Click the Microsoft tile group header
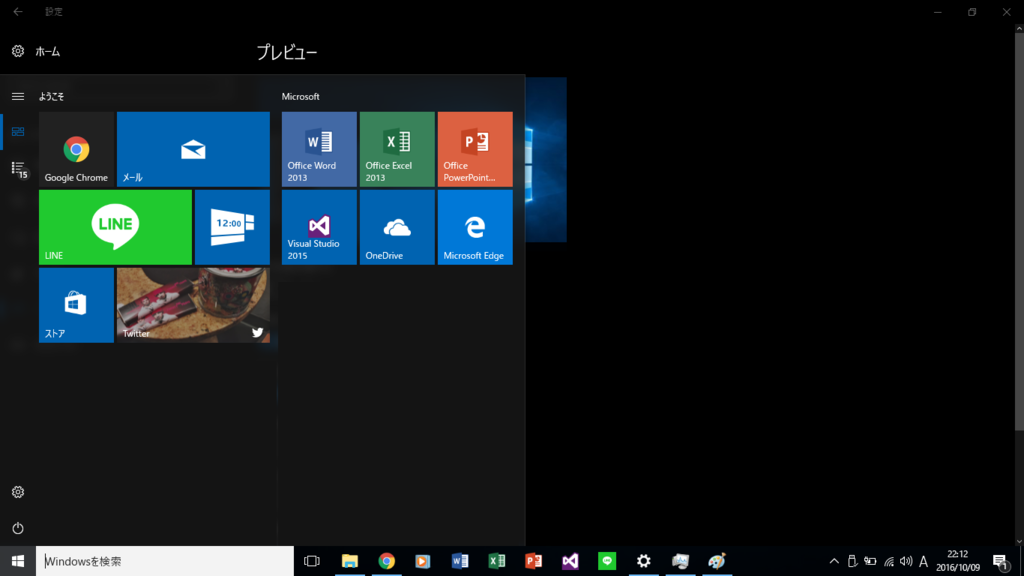Screen dimensions: 1024x576 click(x=300, y=97)
